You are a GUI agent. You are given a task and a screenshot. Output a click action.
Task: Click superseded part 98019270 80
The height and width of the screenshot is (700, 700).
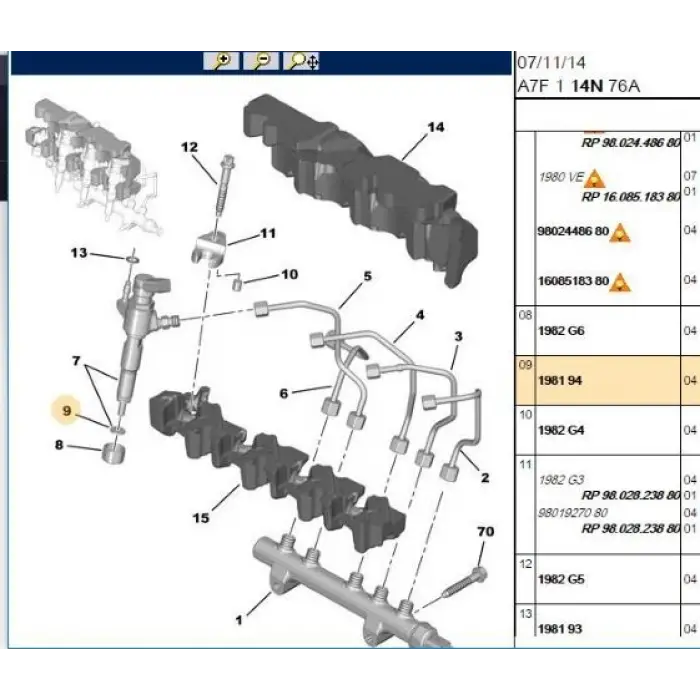573,512
